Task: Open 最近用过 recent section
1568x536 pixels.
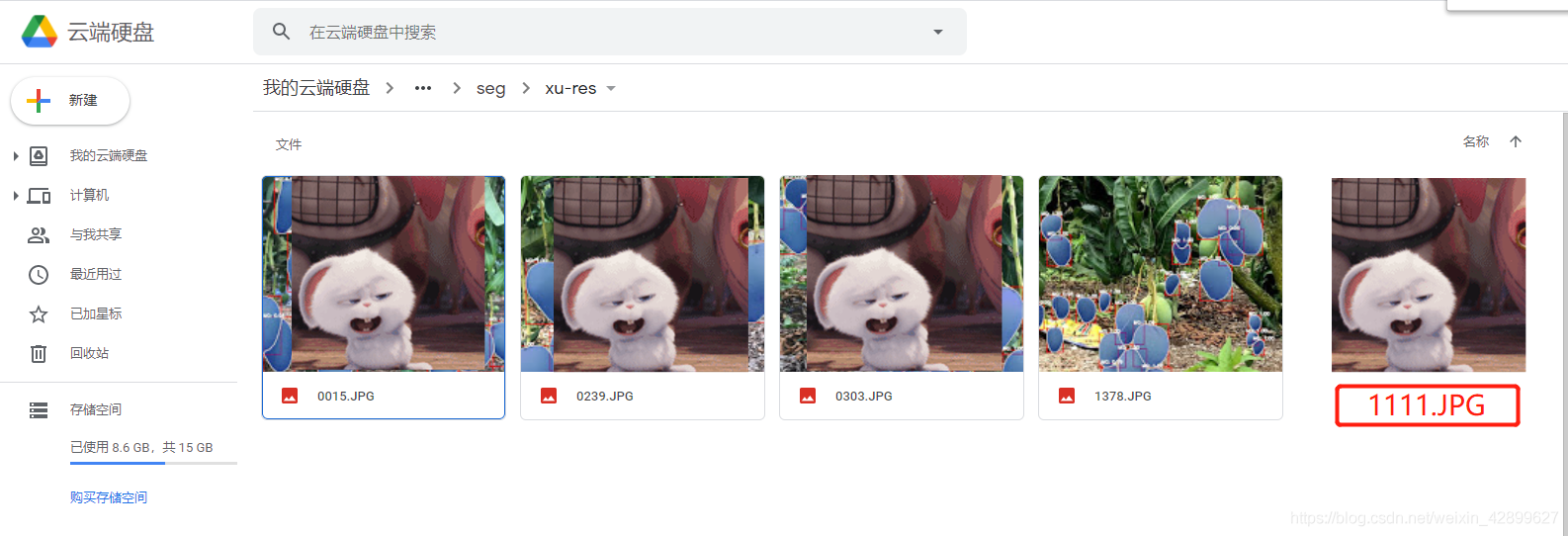Action: pos(96,275)
